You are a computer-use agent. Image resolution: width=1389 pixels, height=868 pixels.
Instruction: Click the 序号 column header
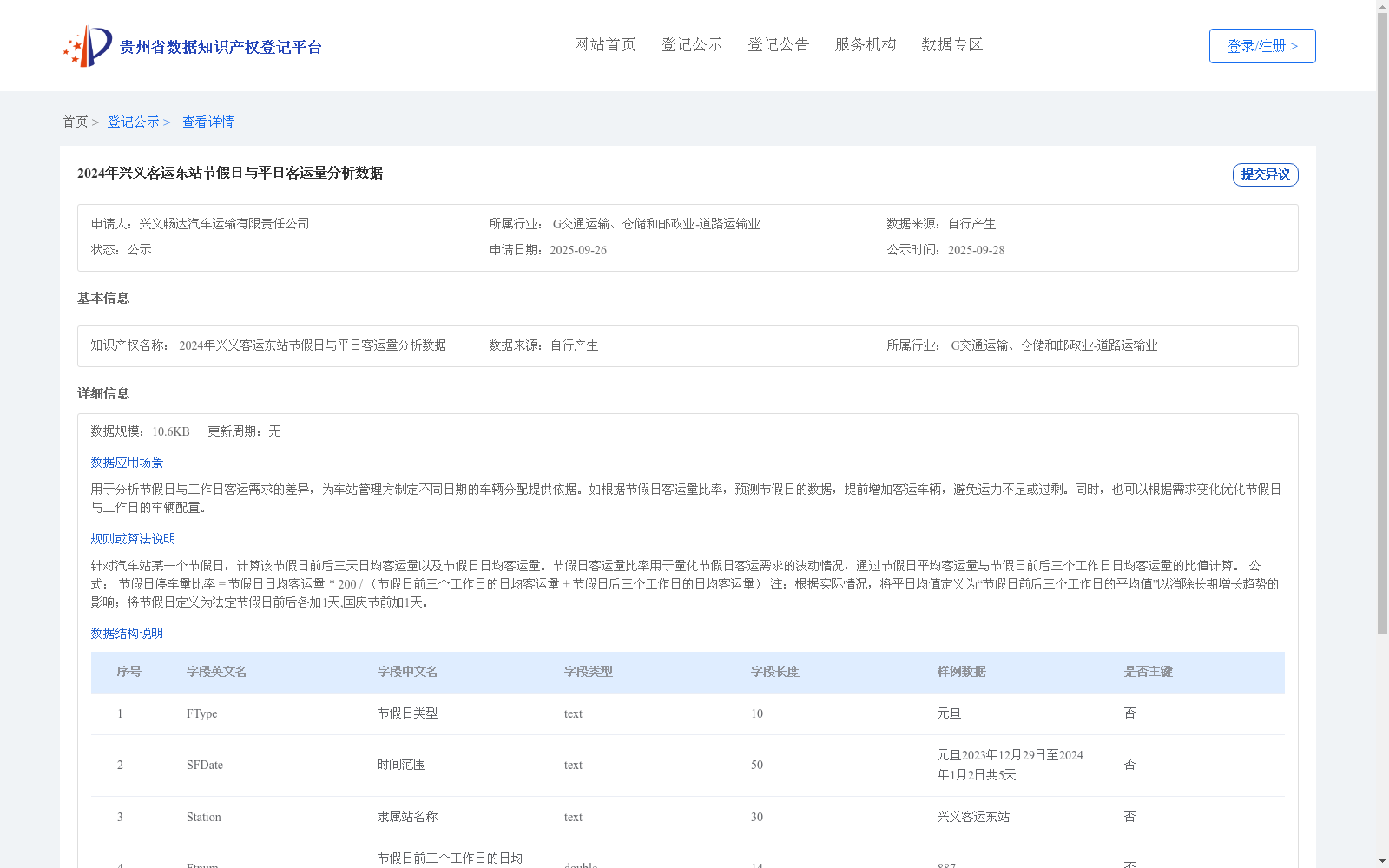(x=129, y=672)
